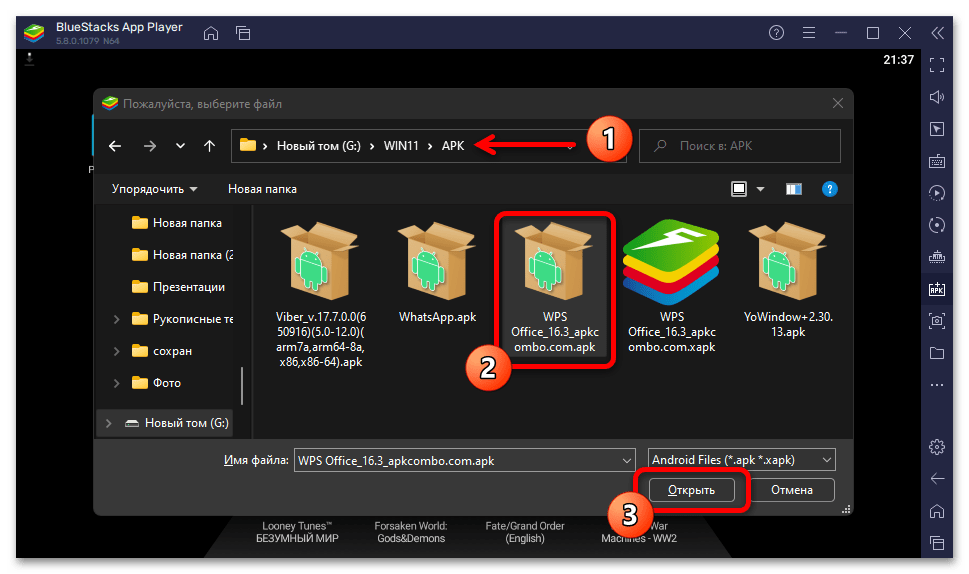Select Презентации folder in tree
This screenshot has width=969, height=574.
coord(178,287)
